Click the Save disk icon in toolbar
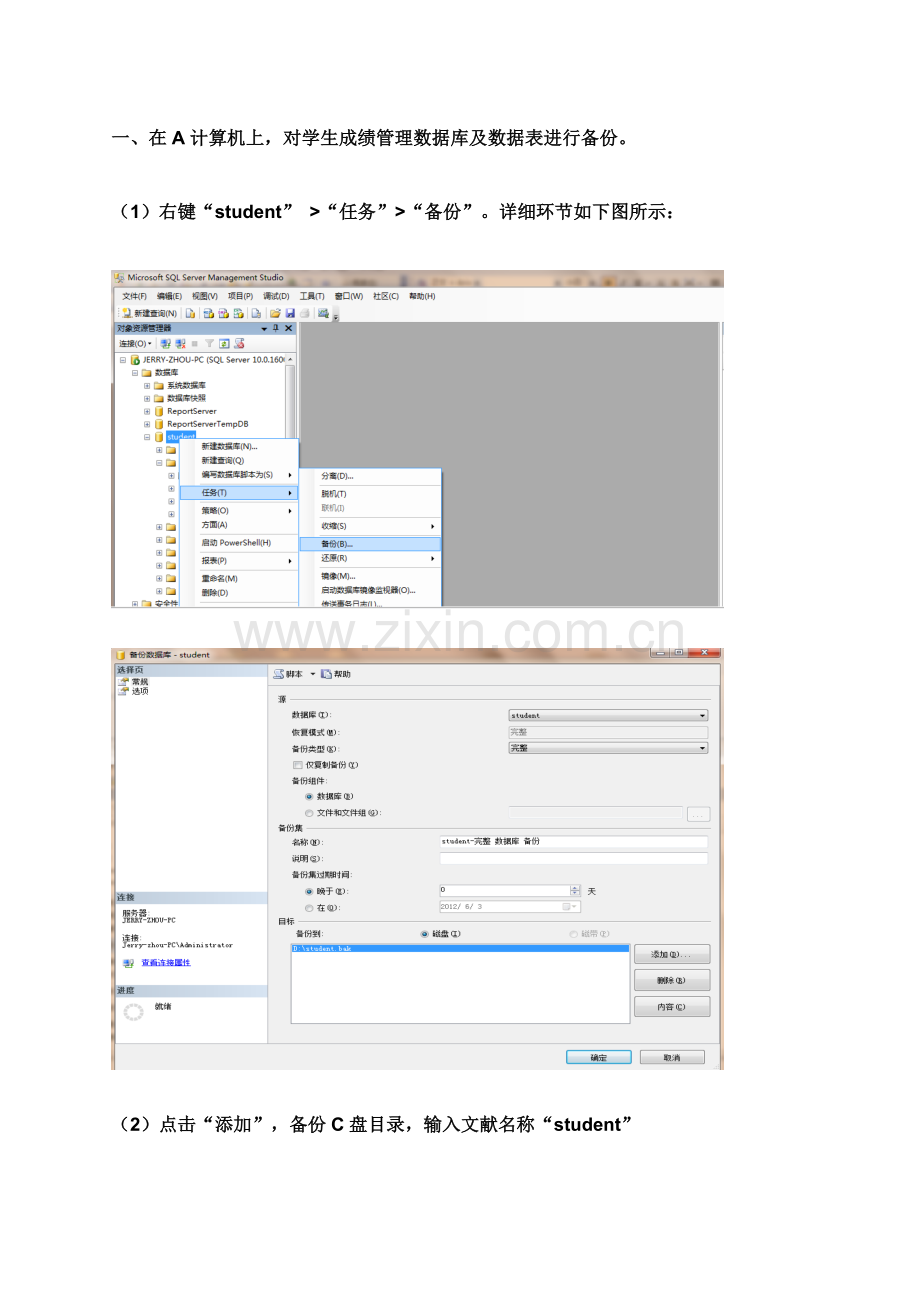Image resolution: width=920 pixels, height=1302 pixels. tap(290, 313)
